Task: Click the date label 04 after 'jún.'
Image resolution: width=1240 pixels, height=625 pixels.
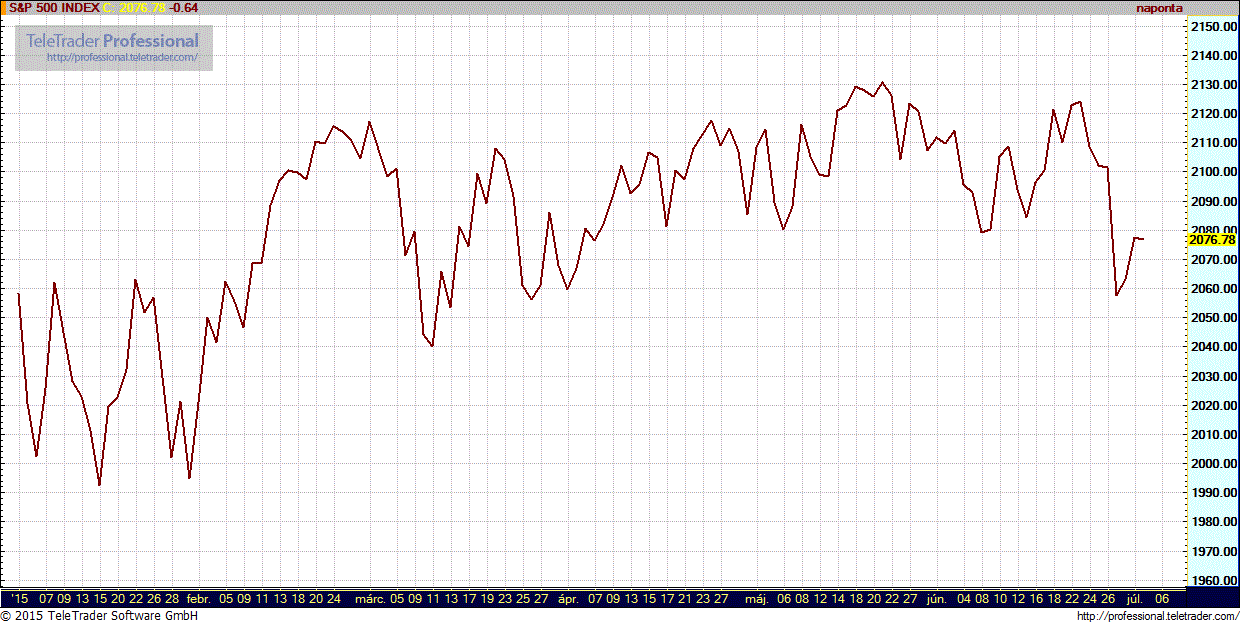Action: tap(964, 599)
